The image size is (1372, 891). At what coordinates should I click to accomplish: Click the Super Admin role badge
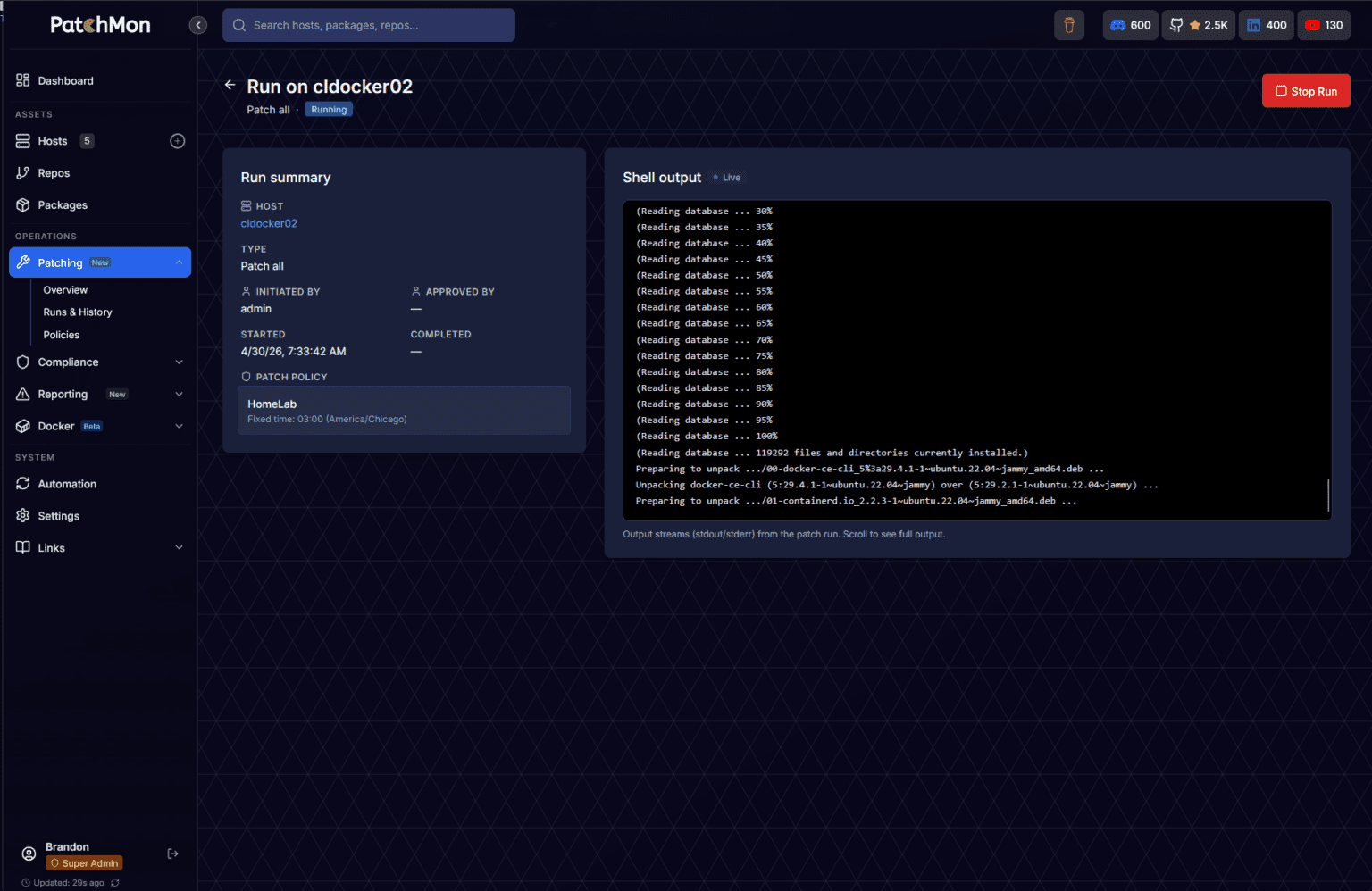[x=84, y=863]
